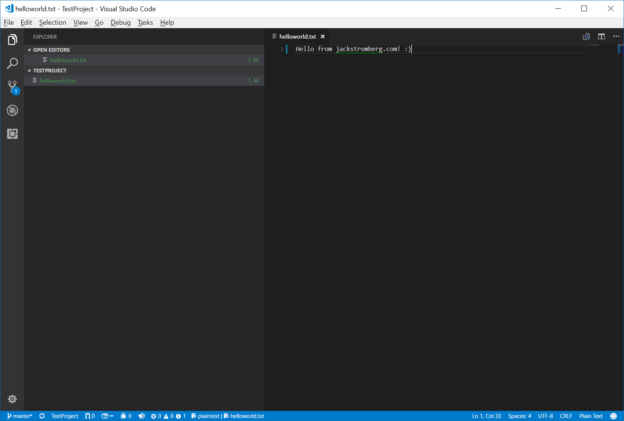The width and height of the screenshot is (624, 421).
Task: Select helloworld.txt under TESTPROJECT
Action: pos(144,81)
